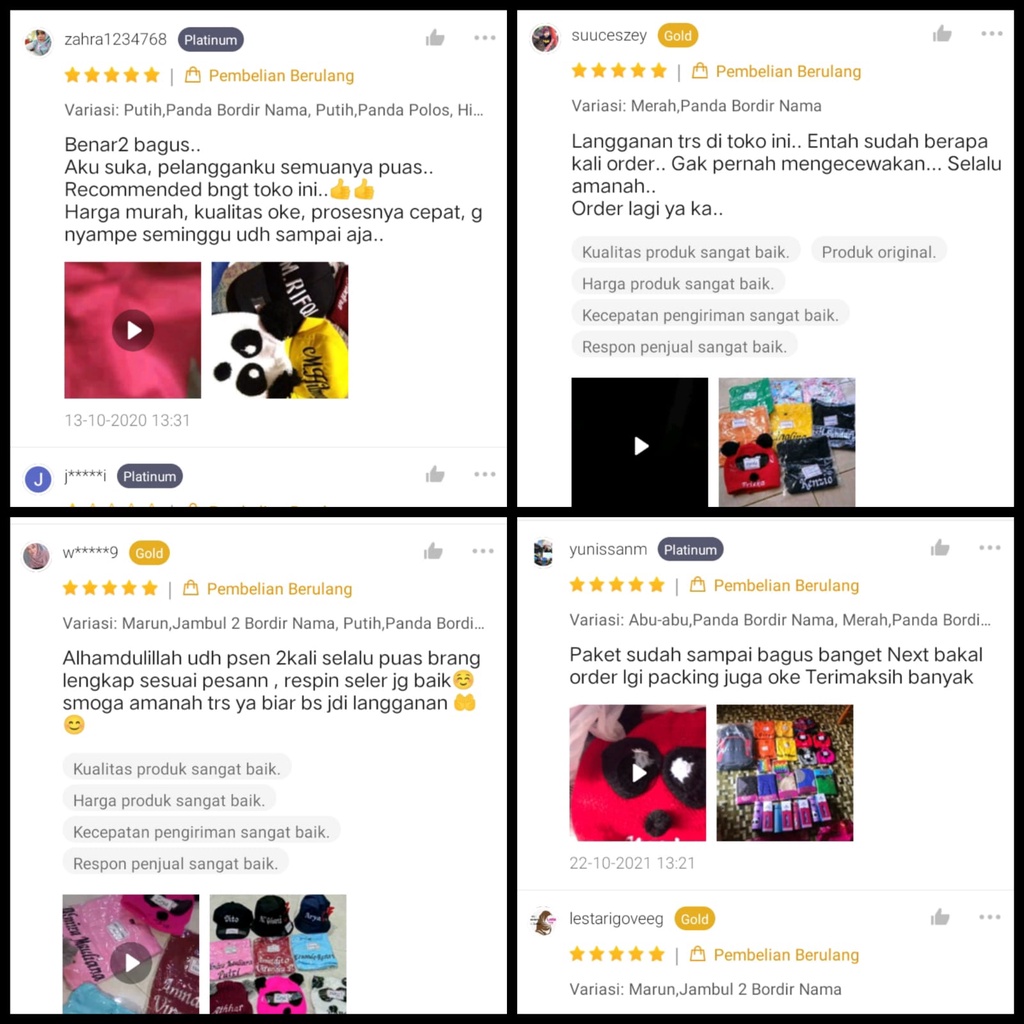Tap Platinum badge next to yunissanm
The height and width of the screenshot is (1024, 1024).
pos(690,549)
